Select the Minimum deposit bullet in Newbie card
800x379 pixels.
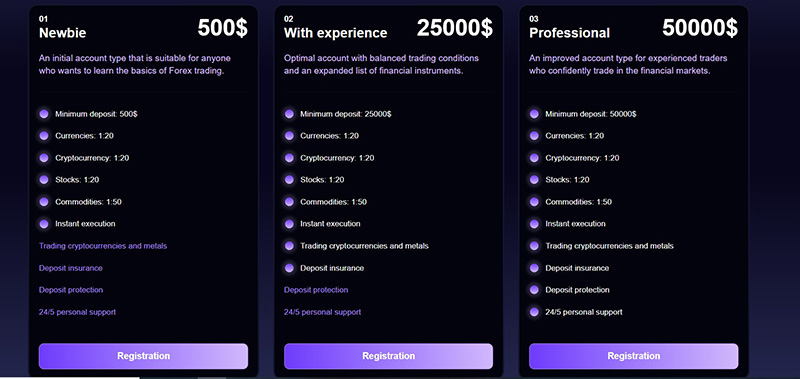pos(44,114)
